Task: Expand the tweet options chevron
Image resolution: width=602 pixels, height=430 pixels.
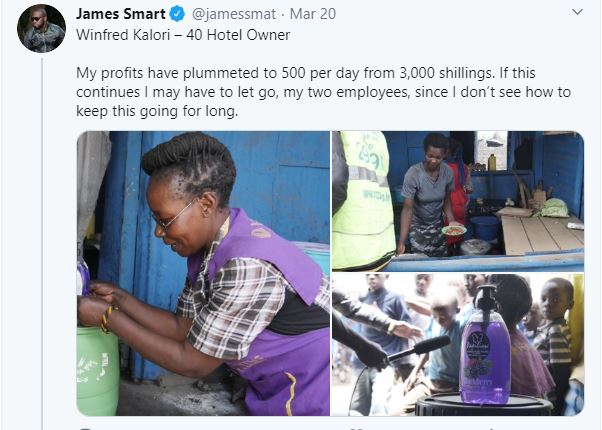Action: [x=577, y=12]
